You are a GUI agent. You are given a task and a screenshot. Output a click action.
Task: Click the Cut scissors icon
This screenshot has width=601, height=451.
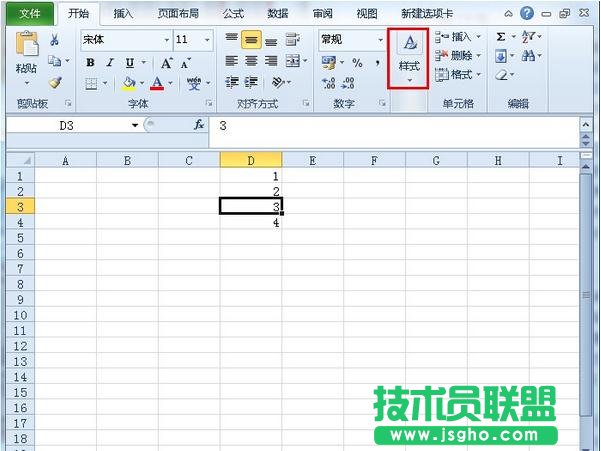(x=55, y=39)
